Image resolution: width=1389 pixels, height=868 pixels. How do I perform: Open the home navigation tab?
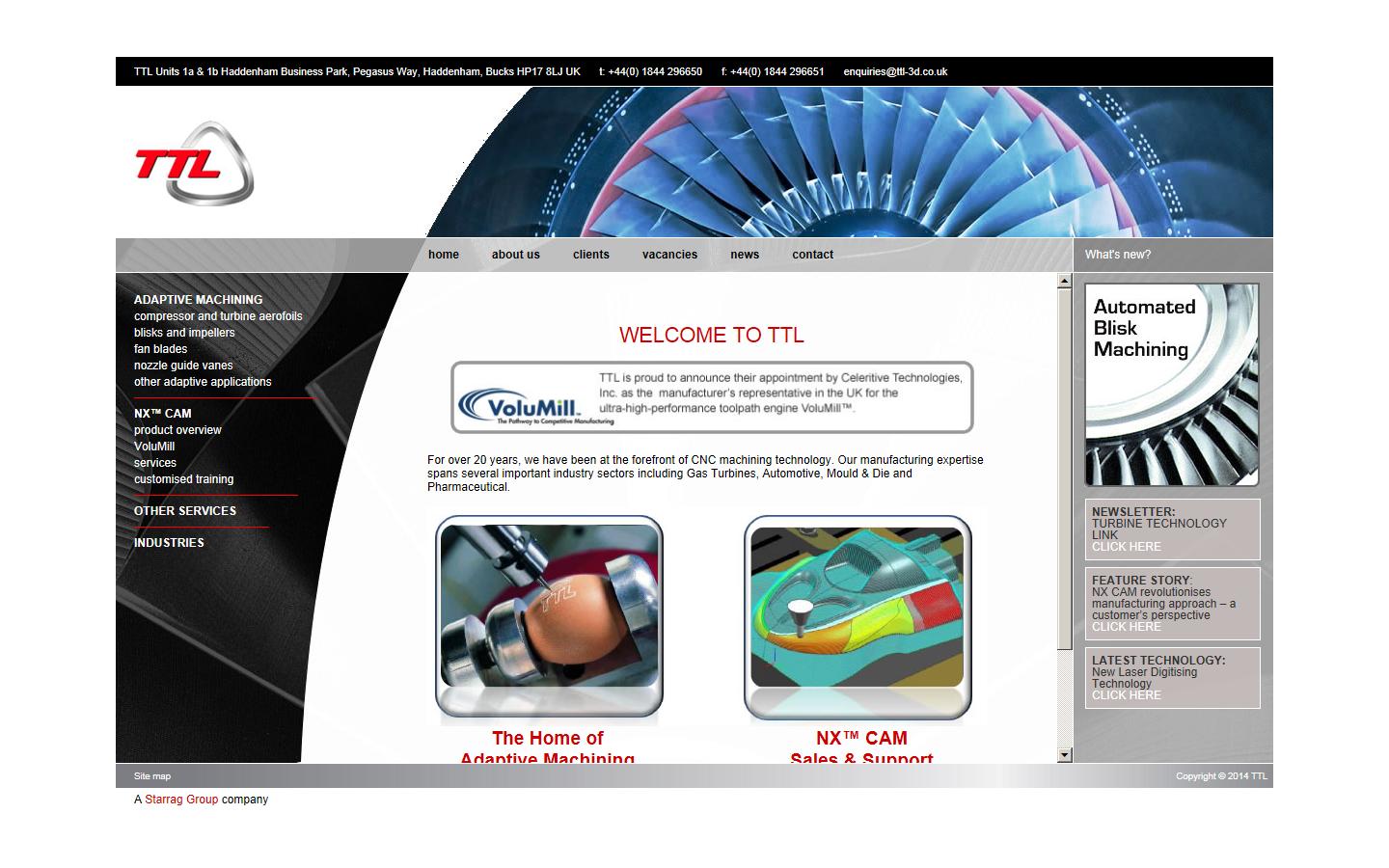[x=443, y=254]
